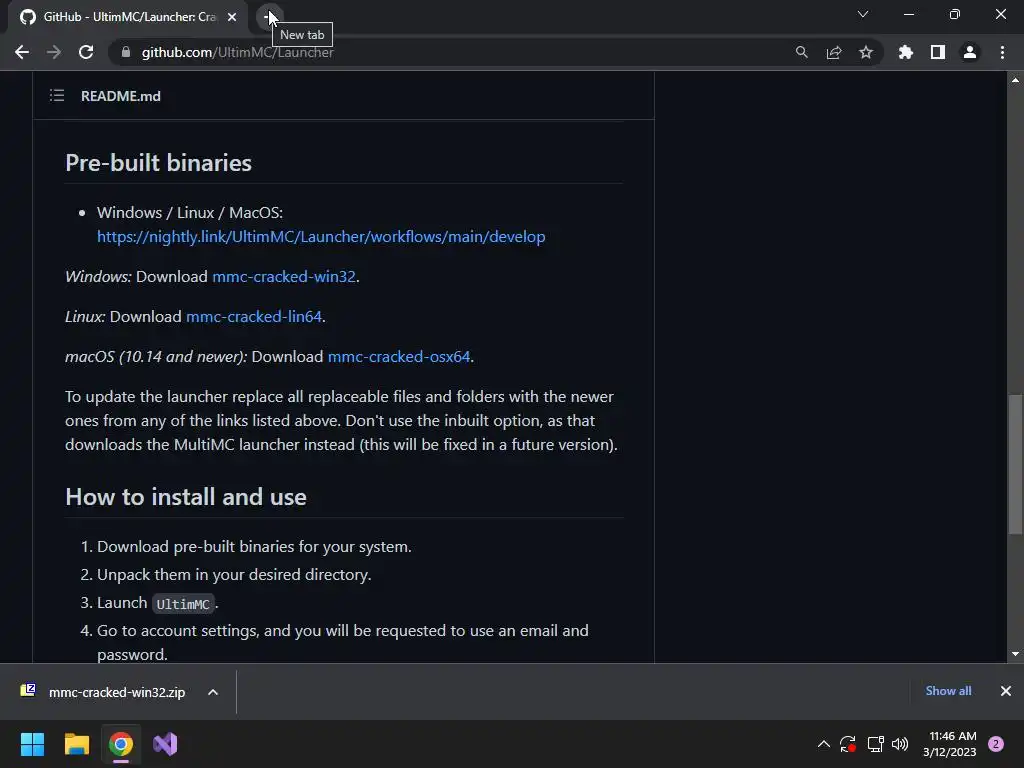The height and width of the screenshot is (768, 1024).
Task: Click the UltimMC code snippet
Action: pos(183,603)
